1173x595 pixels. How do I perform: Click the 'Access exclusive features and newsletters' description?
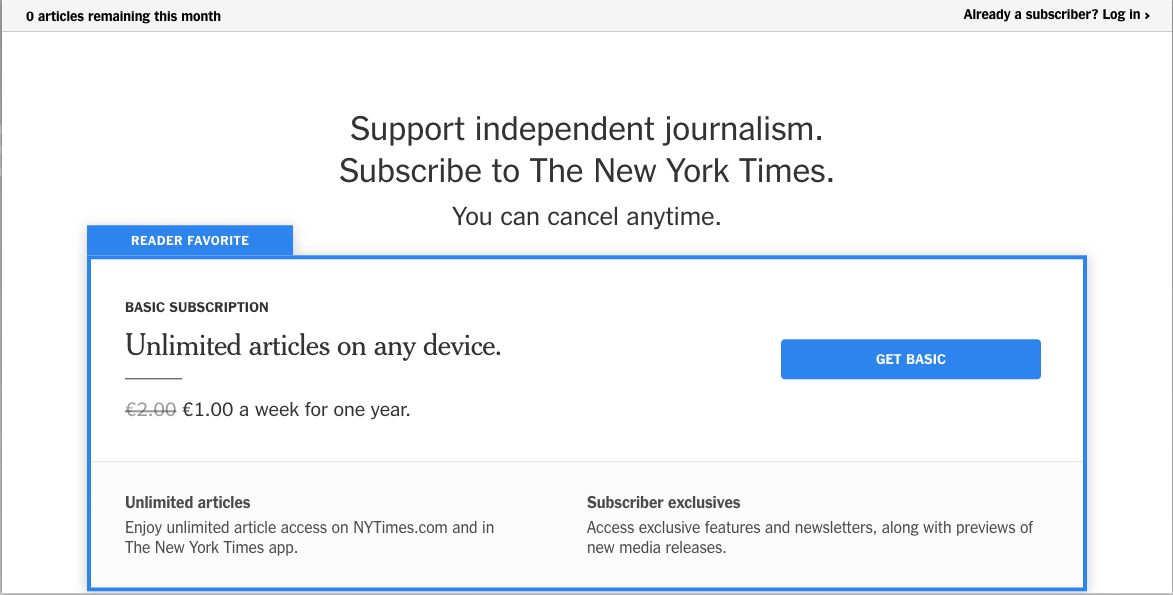pyautogui.click(x=809, y=537)
